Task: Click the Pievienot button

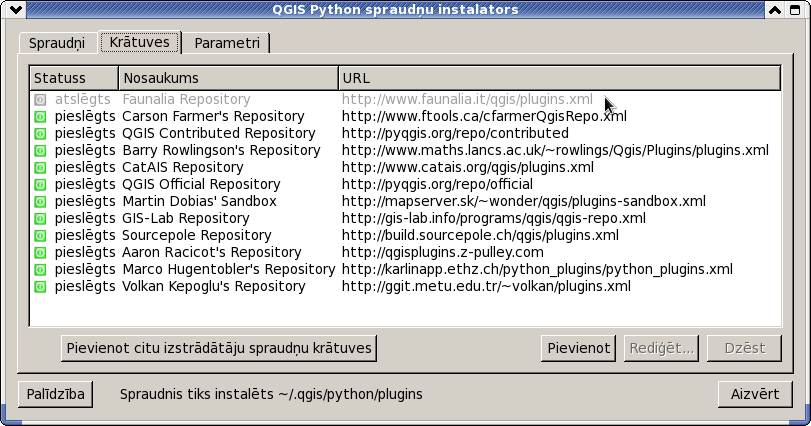Action: [578, 348]
